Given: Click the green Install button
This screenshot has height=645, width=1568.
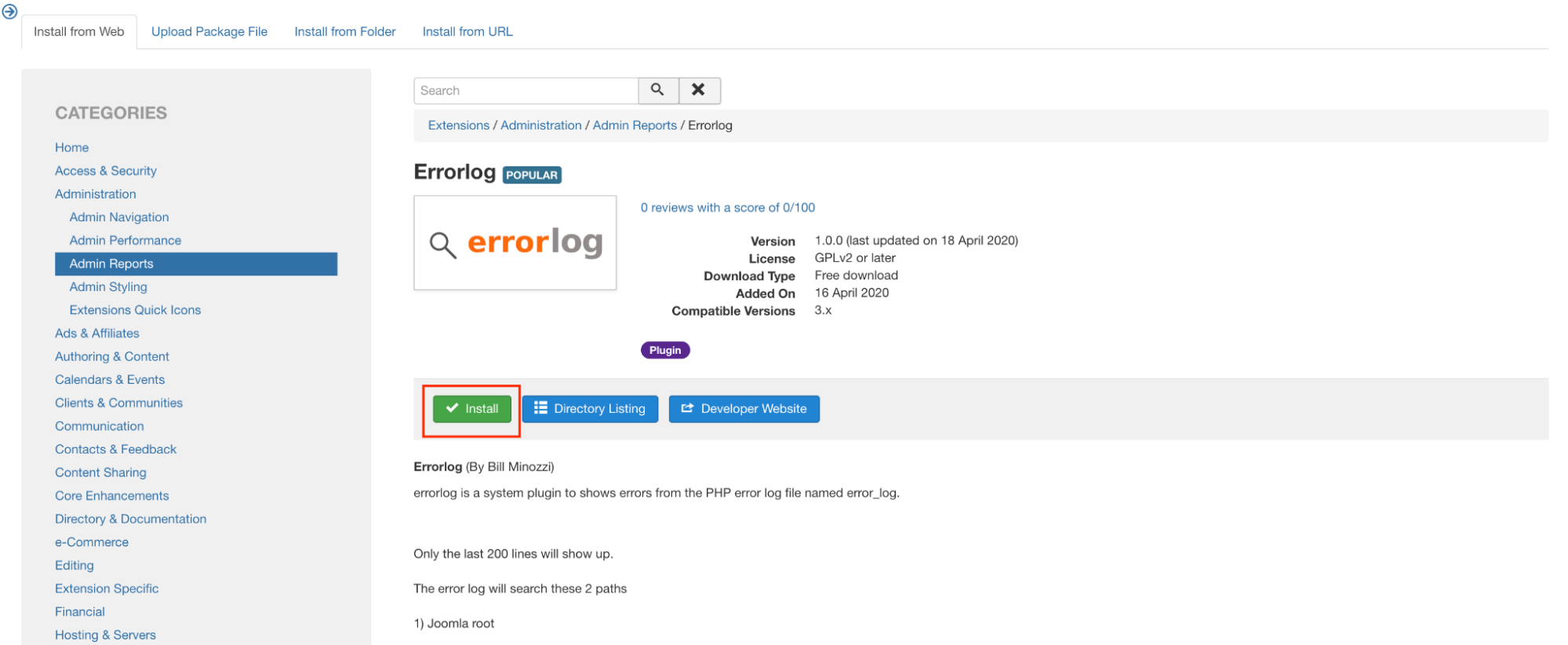Looking at the screenshot, I should click(472, 409).
